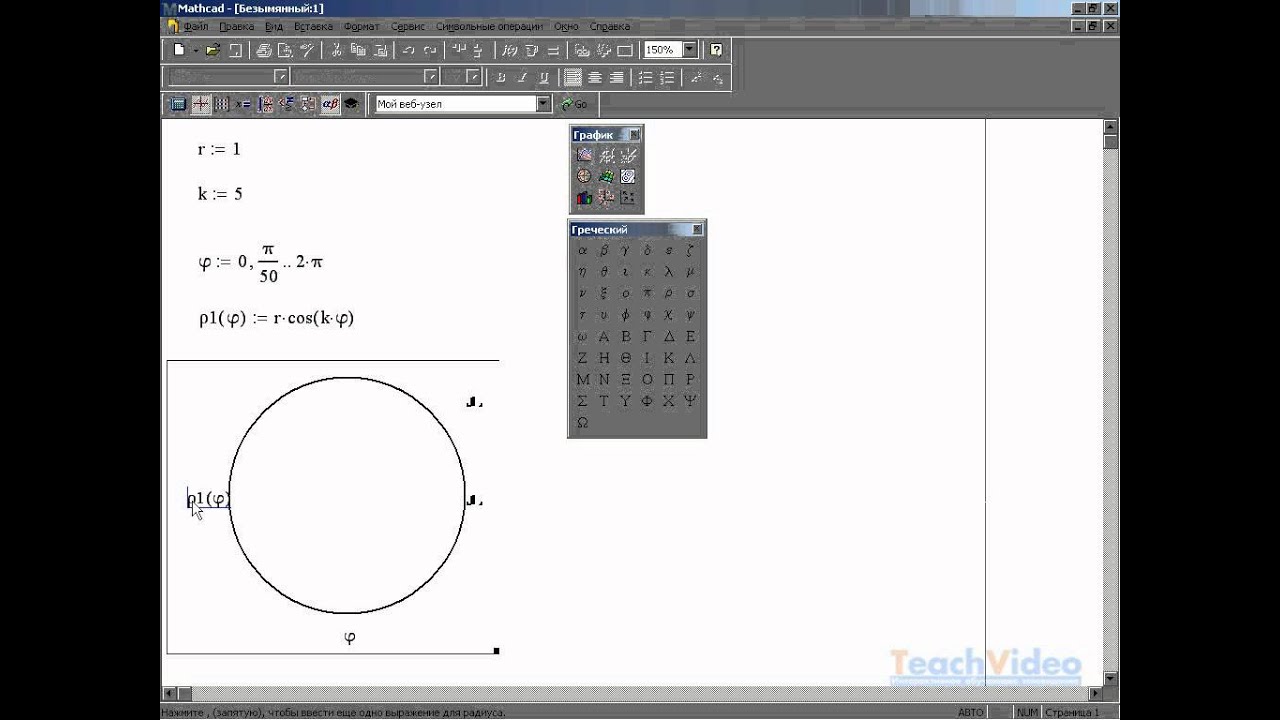The height and width of the screenshot is (720, 1280).
Task: Save the worksheet using the diskette icon
Action: [x=235, y=50]
